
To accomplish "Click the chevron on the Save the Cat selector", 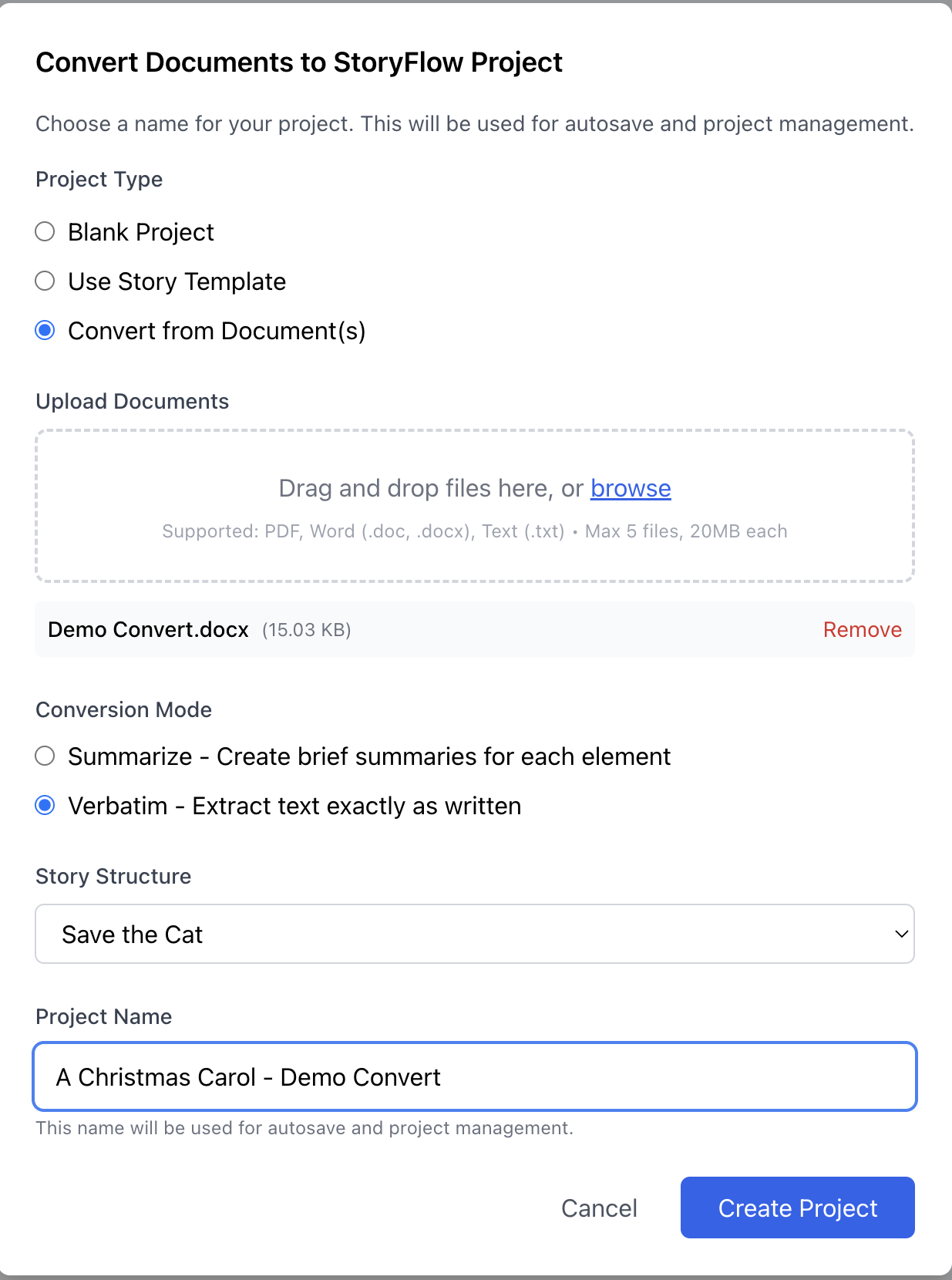I will [x=902, y=934].
